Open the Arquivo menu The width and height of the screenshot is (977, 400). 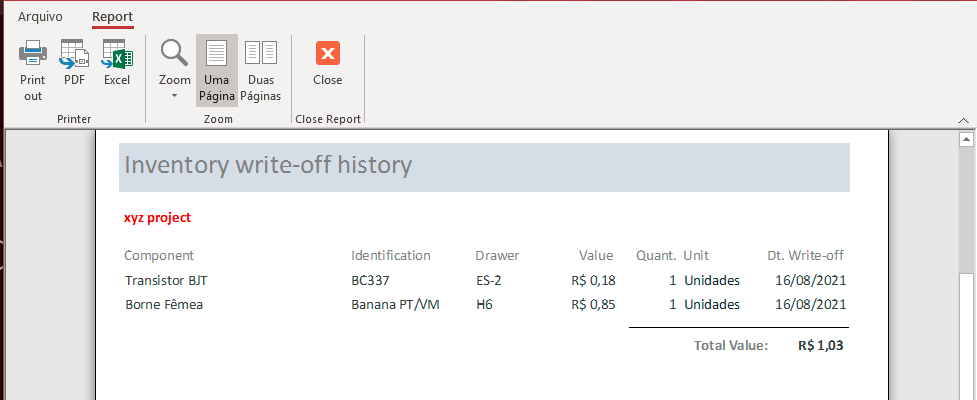click(40, 17)
